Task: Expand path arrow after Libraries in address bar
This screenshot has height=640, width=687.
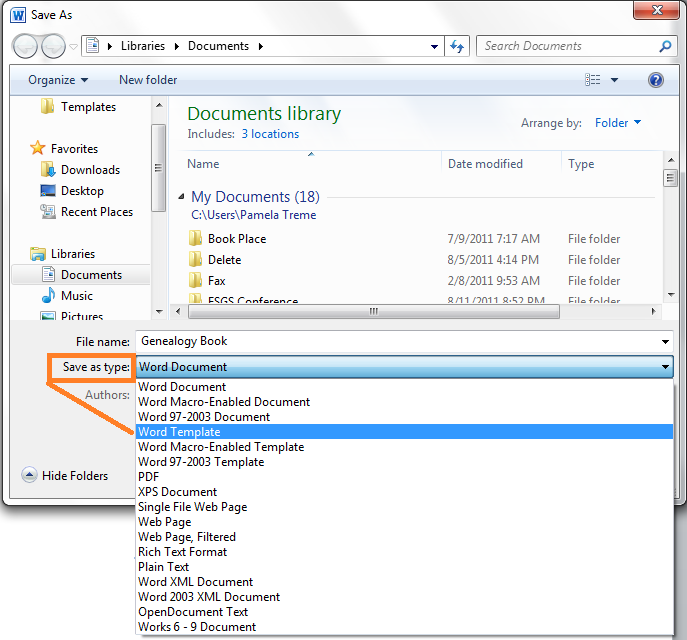Action: point(177,46)
